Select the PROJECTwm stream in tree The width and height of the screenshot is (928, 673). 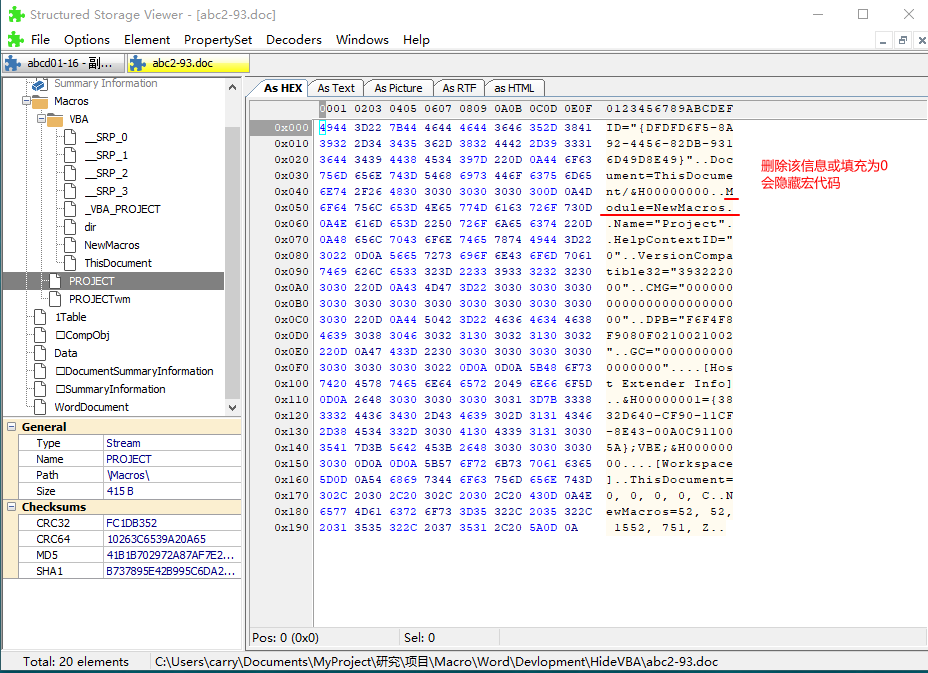click(x=99, y=299)
